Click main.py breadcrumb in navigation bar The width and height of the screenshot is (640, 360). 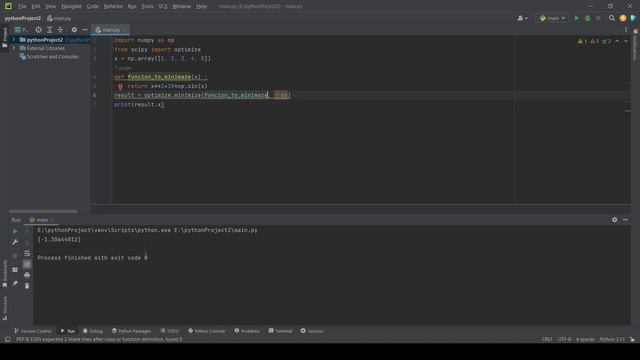(59, 18)
